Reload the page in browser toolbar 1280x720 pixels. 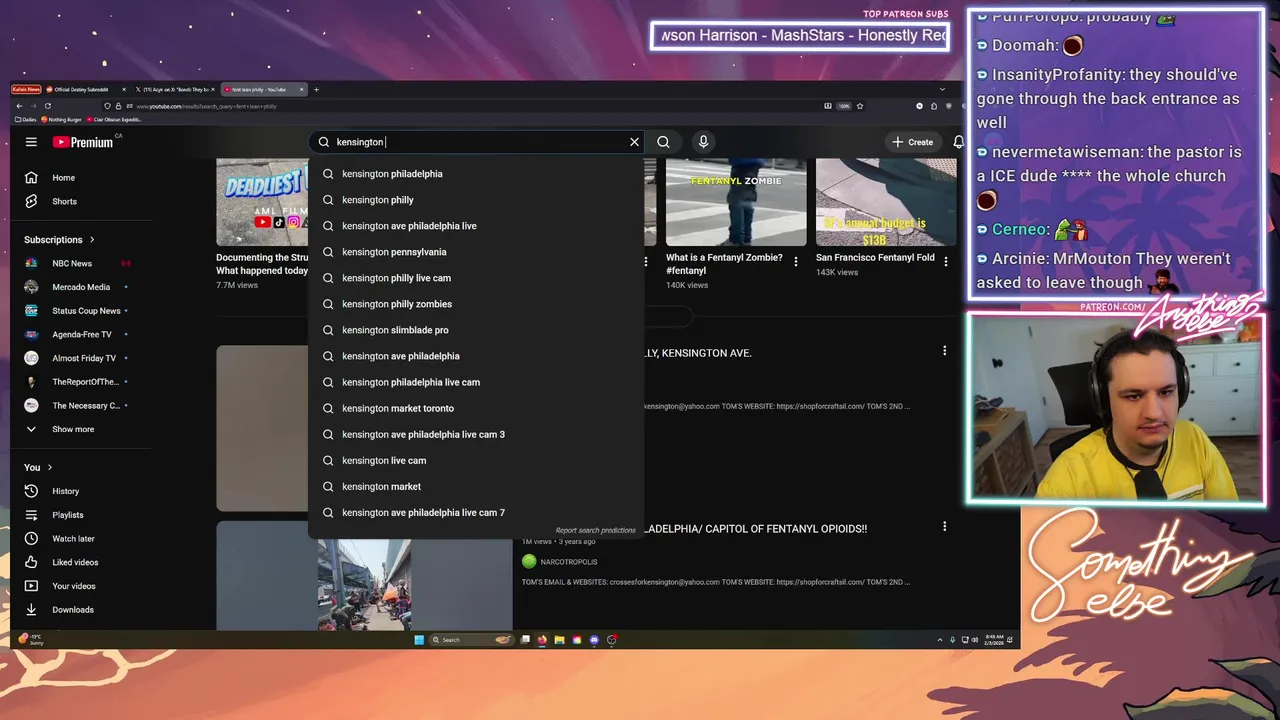(x=47, y=106)
